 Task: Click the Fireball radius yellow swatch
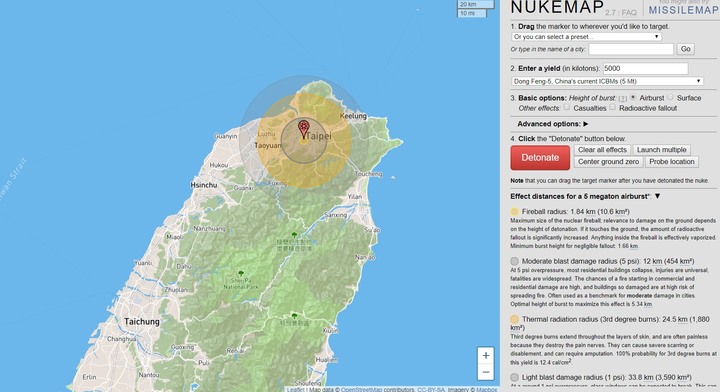[514, 212]
